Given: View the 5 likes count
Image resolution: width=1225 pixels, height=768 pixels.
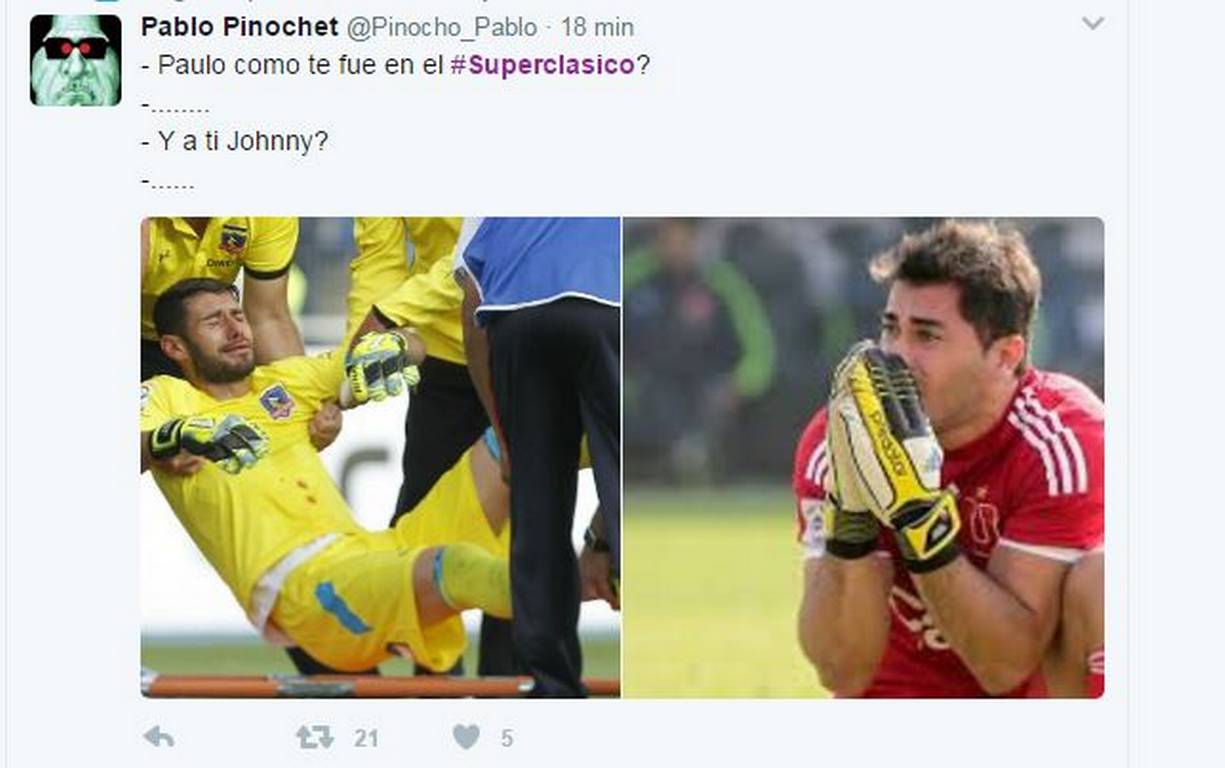Looking at the screenshot, I should click(x=507, y=738).
